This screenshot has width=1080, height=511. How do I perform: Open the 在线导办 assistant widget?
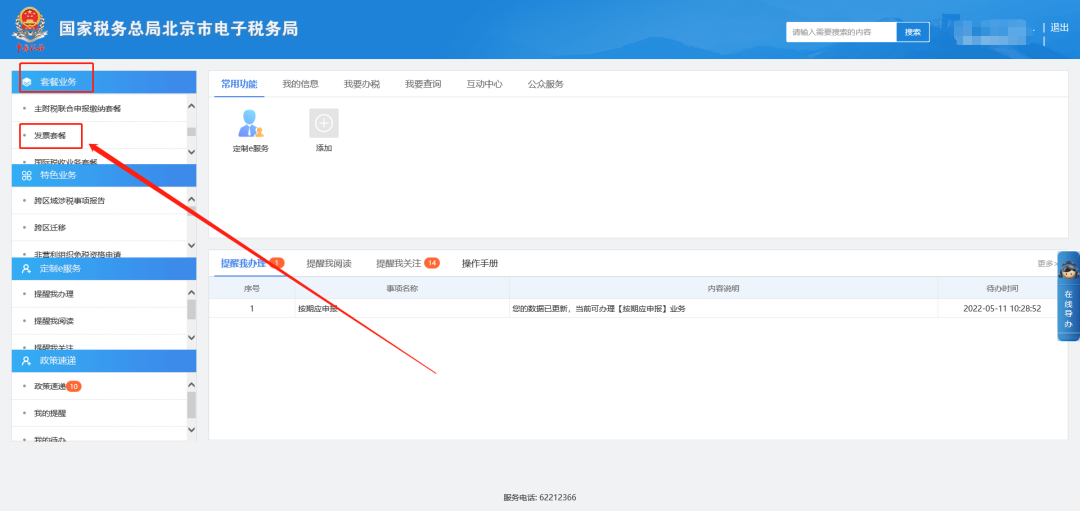(1068, 296)
